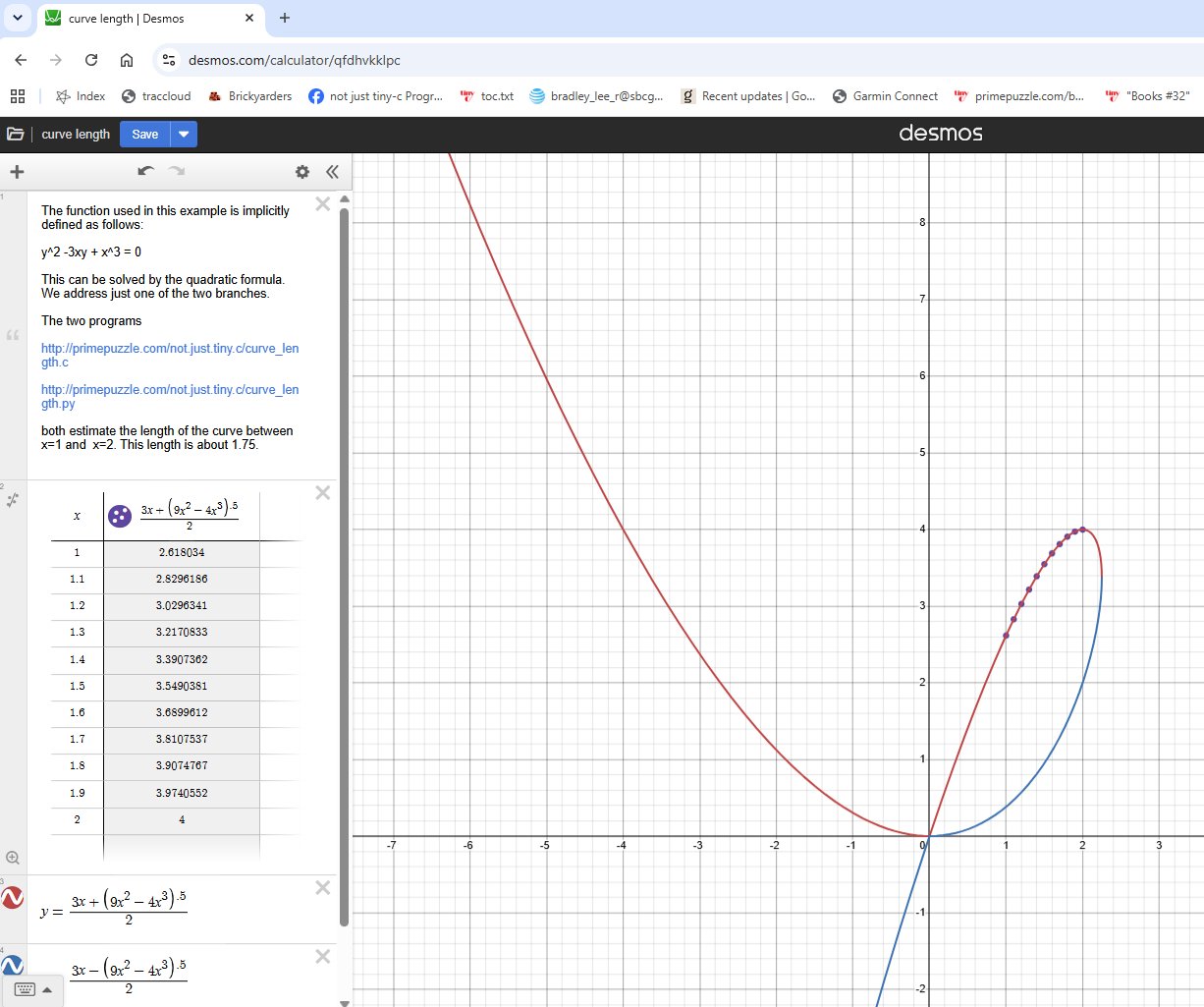Toggle visibility of the red curve
The width and height of the screenshot is (1204, 1007).
click(13, 897)
